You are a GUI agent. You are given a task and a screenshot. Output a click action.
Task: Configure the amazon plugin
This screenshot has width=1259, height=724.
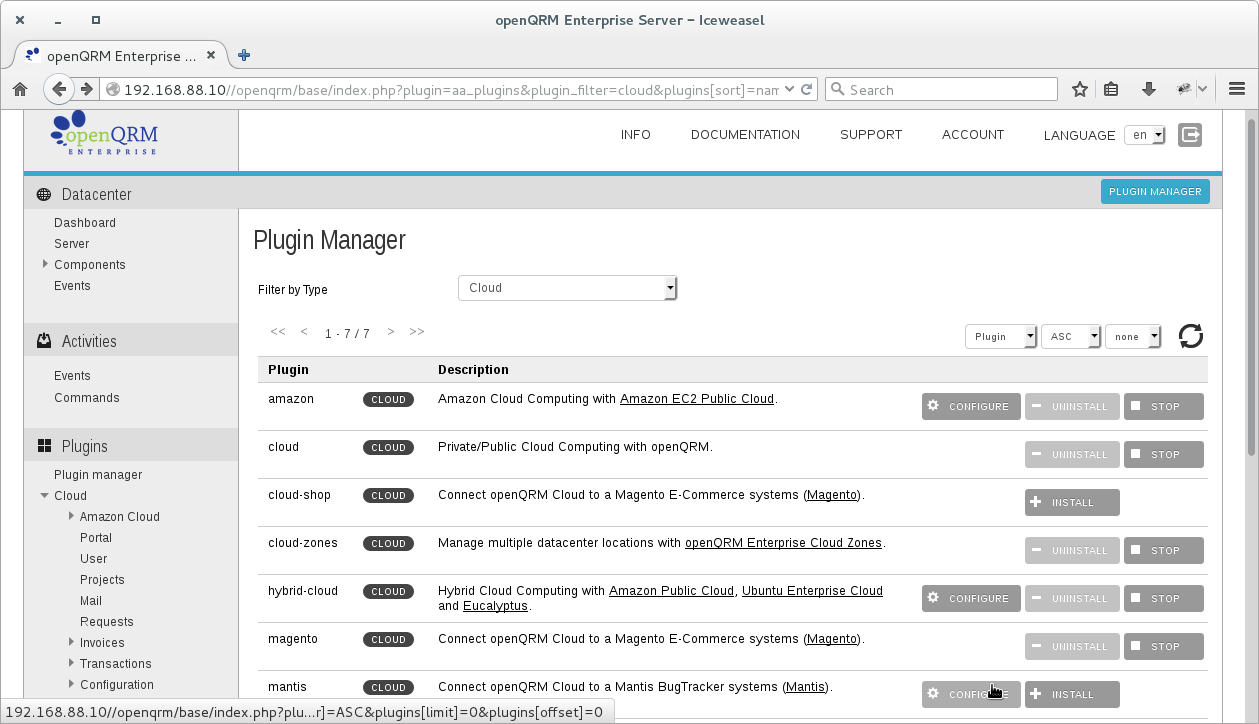coord(971,407)
